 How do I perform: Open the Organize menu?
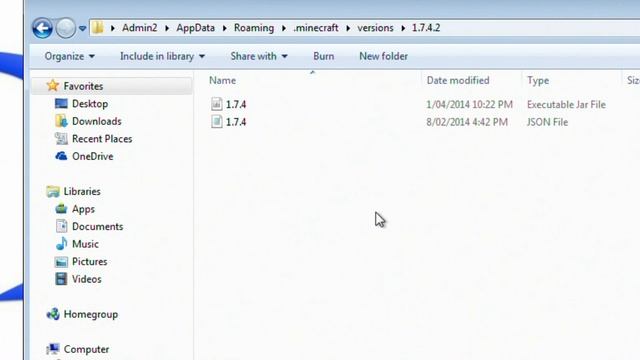[x=70, y=56]
